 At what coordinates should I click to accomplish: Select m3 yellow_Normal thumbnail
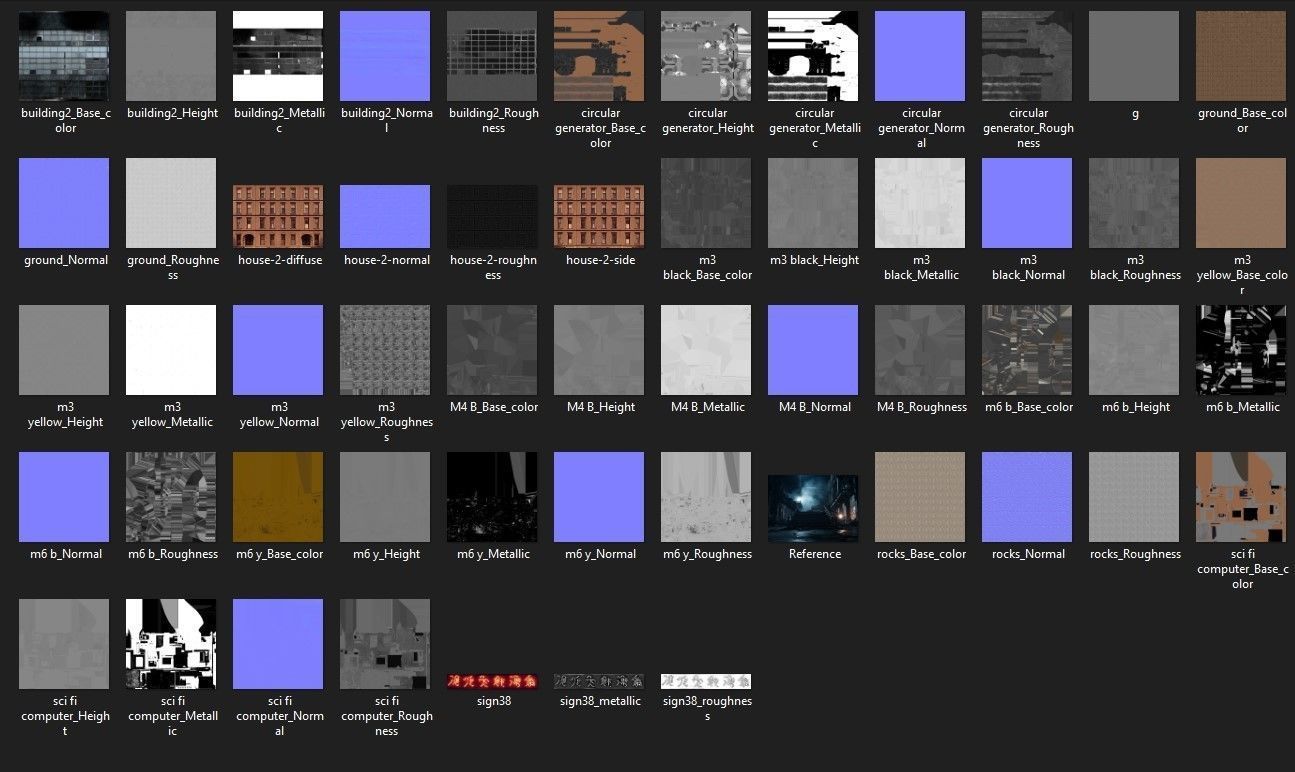click(278, 350)
